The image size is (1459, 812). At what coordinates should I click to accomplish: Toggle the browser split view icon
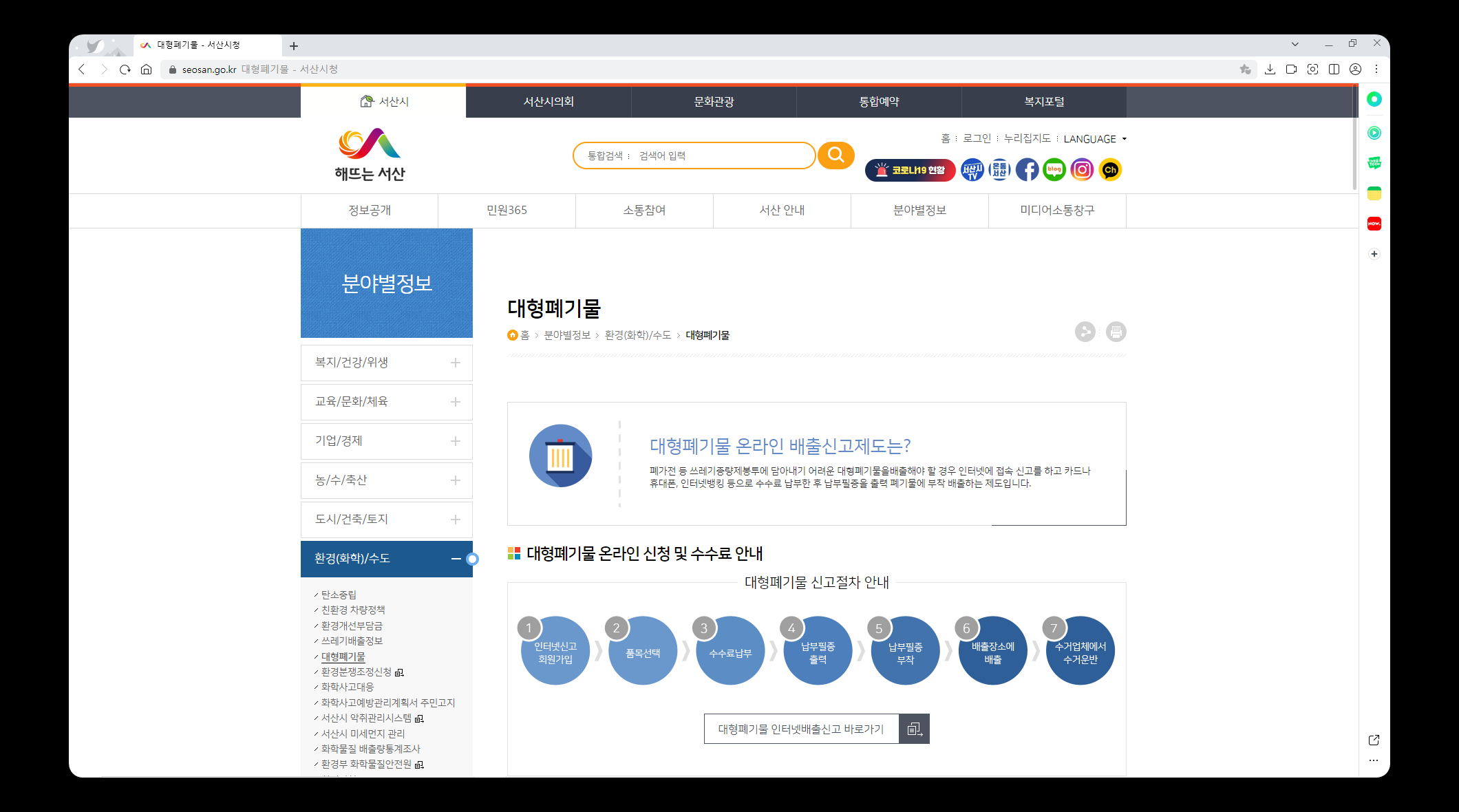pyautogui.click(x=1334, y=69)
